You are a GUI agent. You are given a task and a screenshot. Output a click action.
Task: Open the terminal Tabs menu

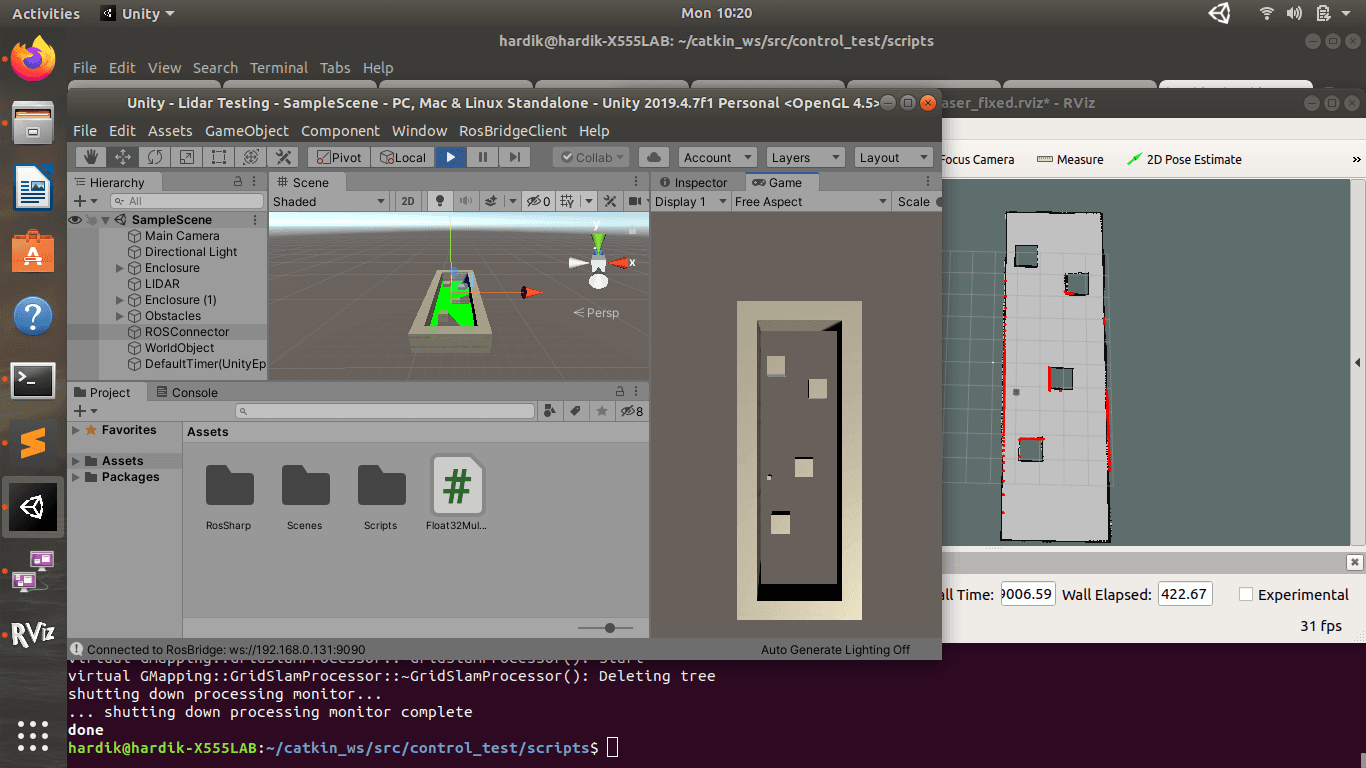tap(335, 68)
